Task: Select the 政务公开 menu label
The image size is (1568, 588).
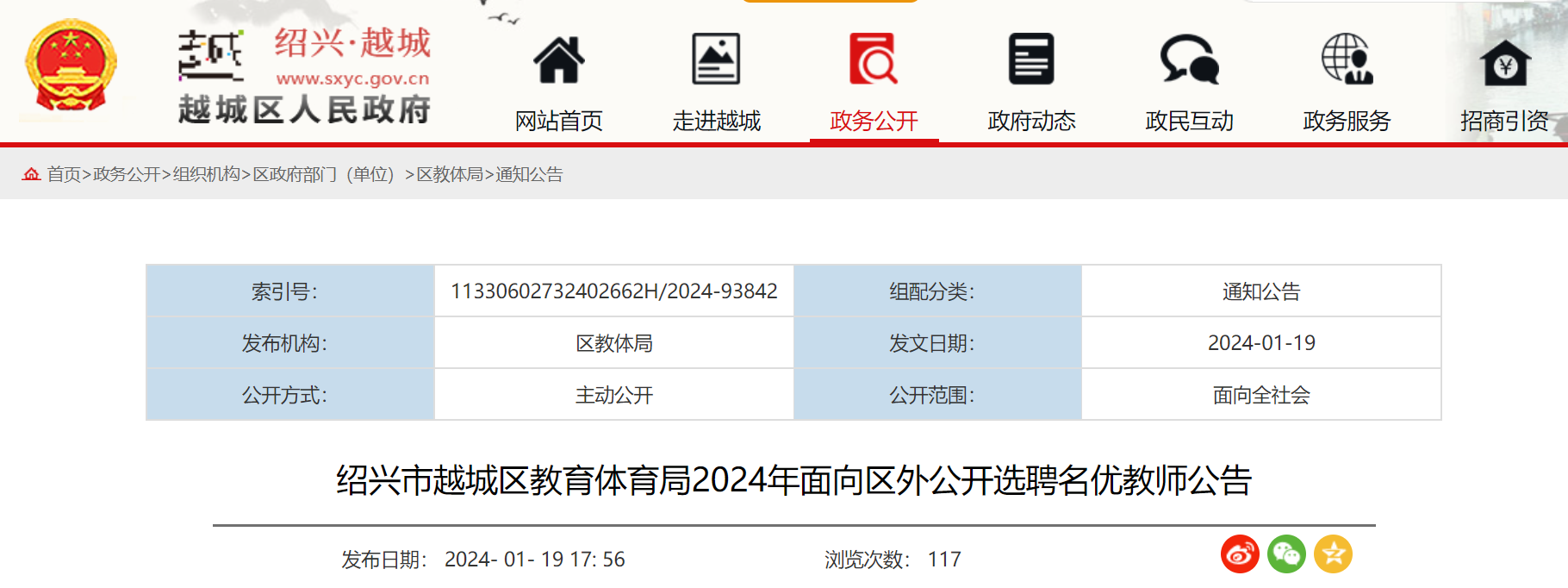Action: coord(874,121)
